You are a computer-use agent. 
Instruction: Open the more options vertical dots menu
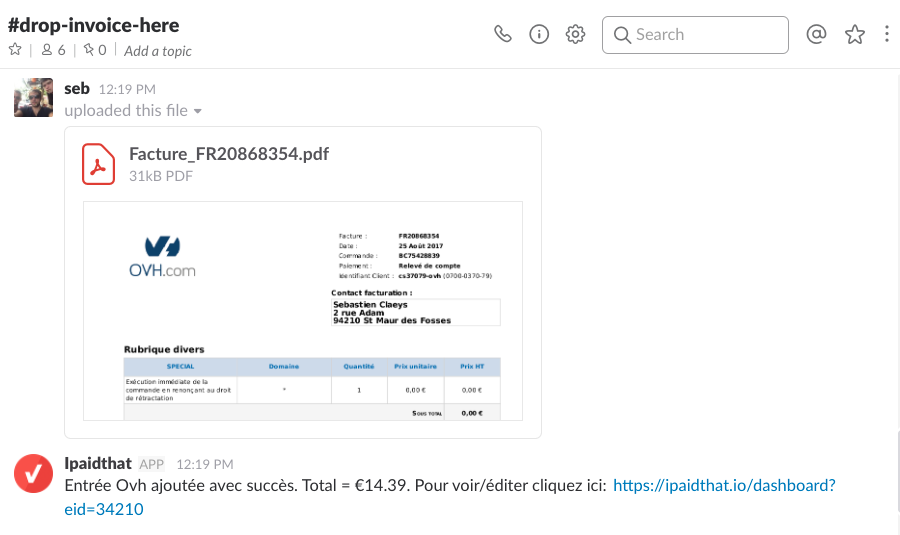tap(886, 34)
